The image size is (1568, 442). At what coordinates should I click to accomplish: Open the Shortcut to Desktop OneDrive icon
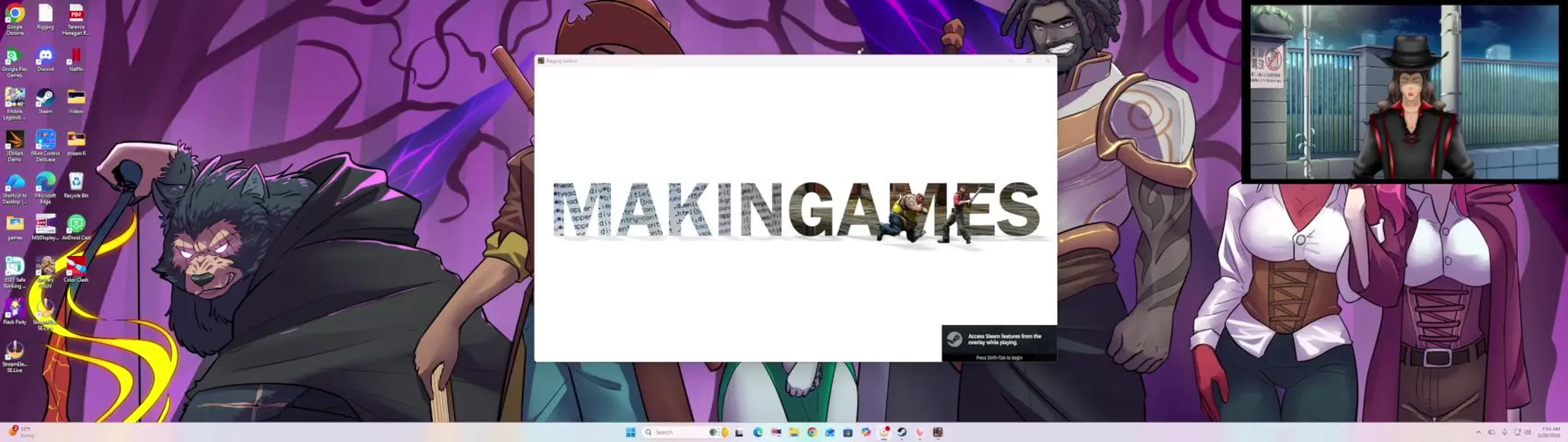tap(15, 188)
